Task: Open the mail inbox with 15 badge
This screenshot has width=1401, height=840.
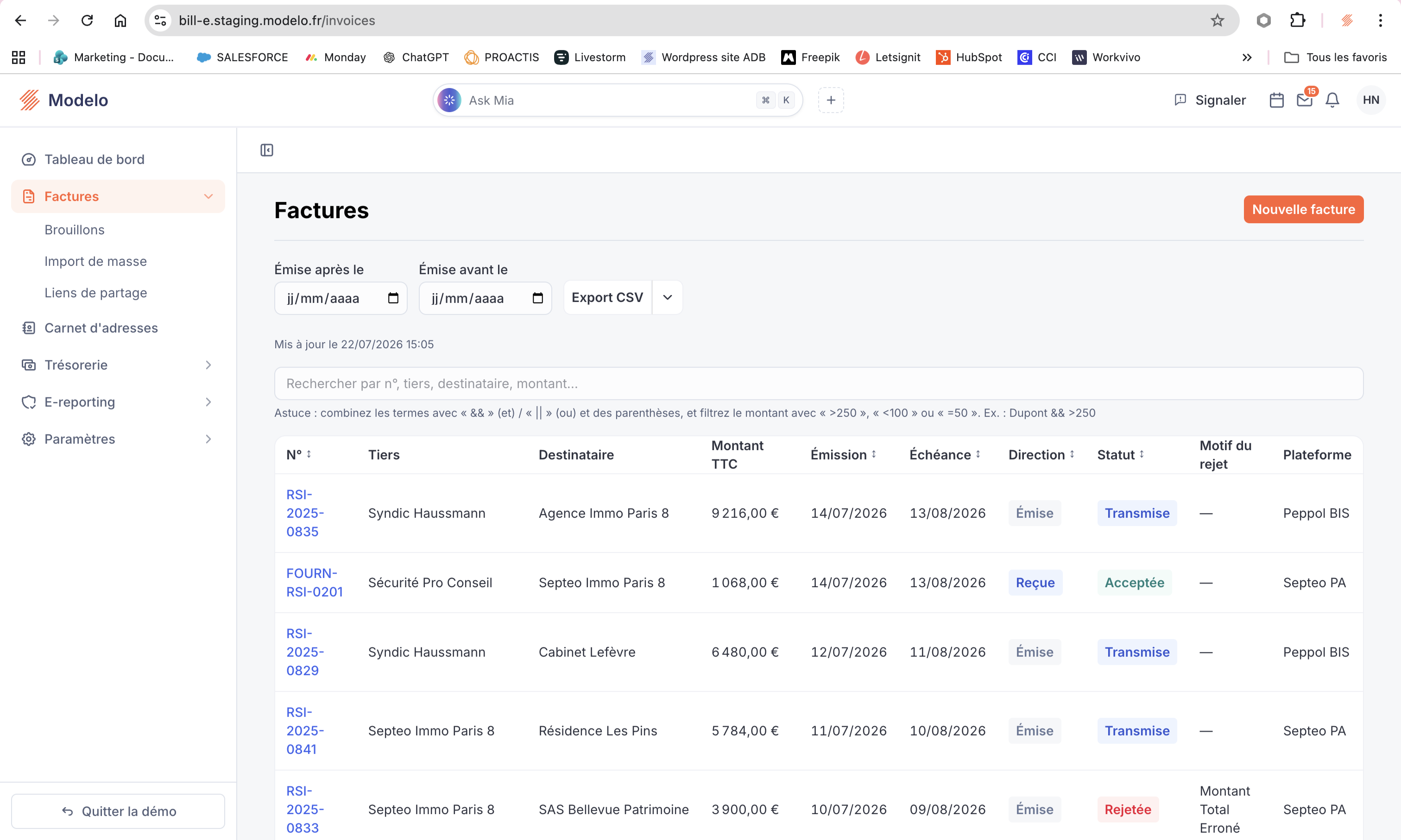Action: [1305, 100]
